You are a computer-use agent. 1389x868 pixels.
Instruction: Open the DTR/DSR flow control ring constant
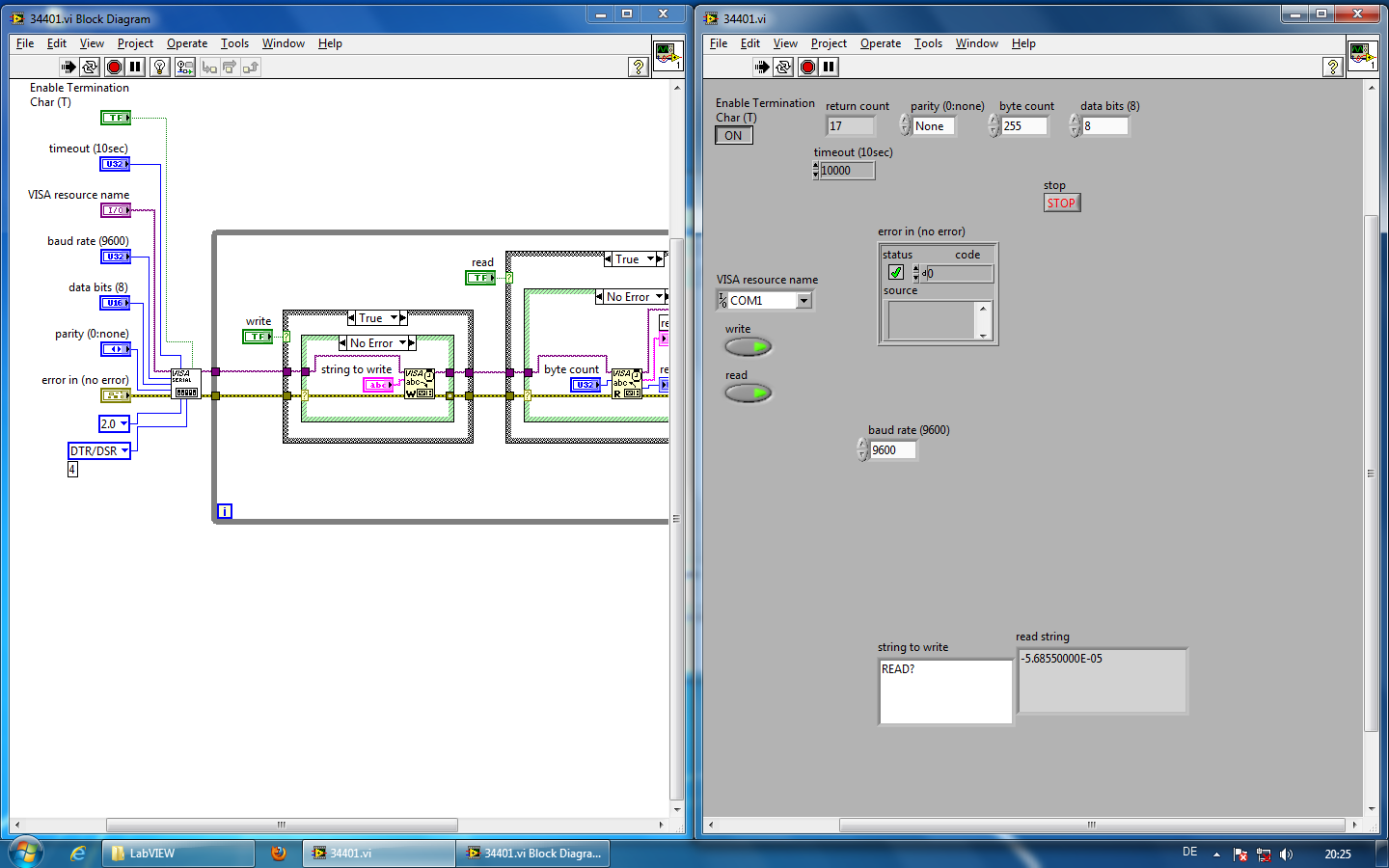(99, 450)
